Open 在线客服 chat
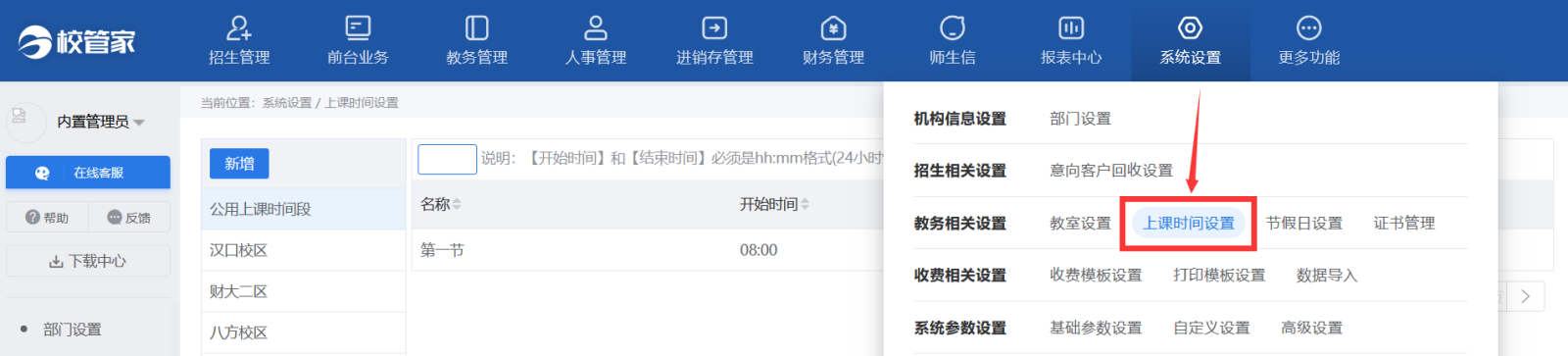1568x356 pixels. click(x=88, y=173)
